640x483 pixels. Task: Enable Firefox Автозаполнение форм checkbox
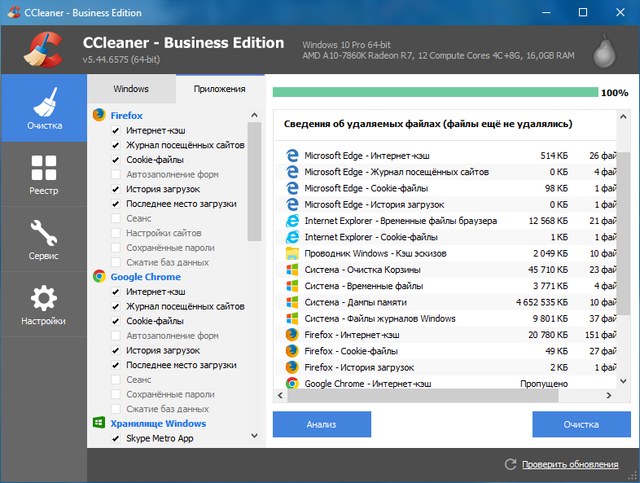(x=116, y=174)
